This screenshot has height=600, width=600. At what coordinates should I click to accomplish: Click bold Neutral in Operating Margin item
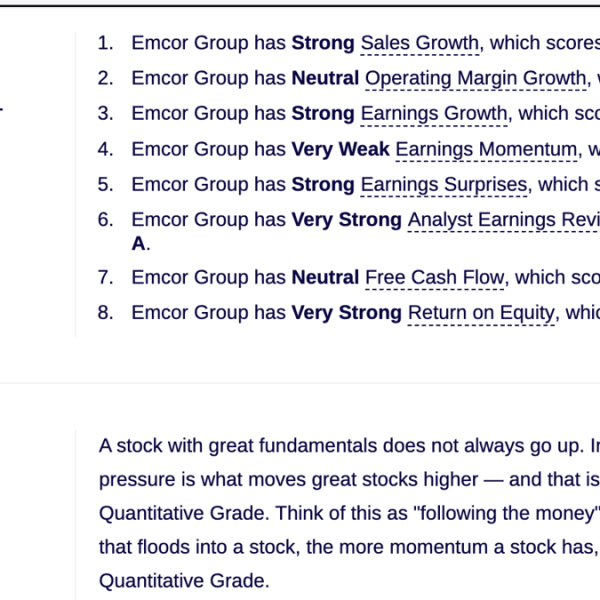pos(325,78)
